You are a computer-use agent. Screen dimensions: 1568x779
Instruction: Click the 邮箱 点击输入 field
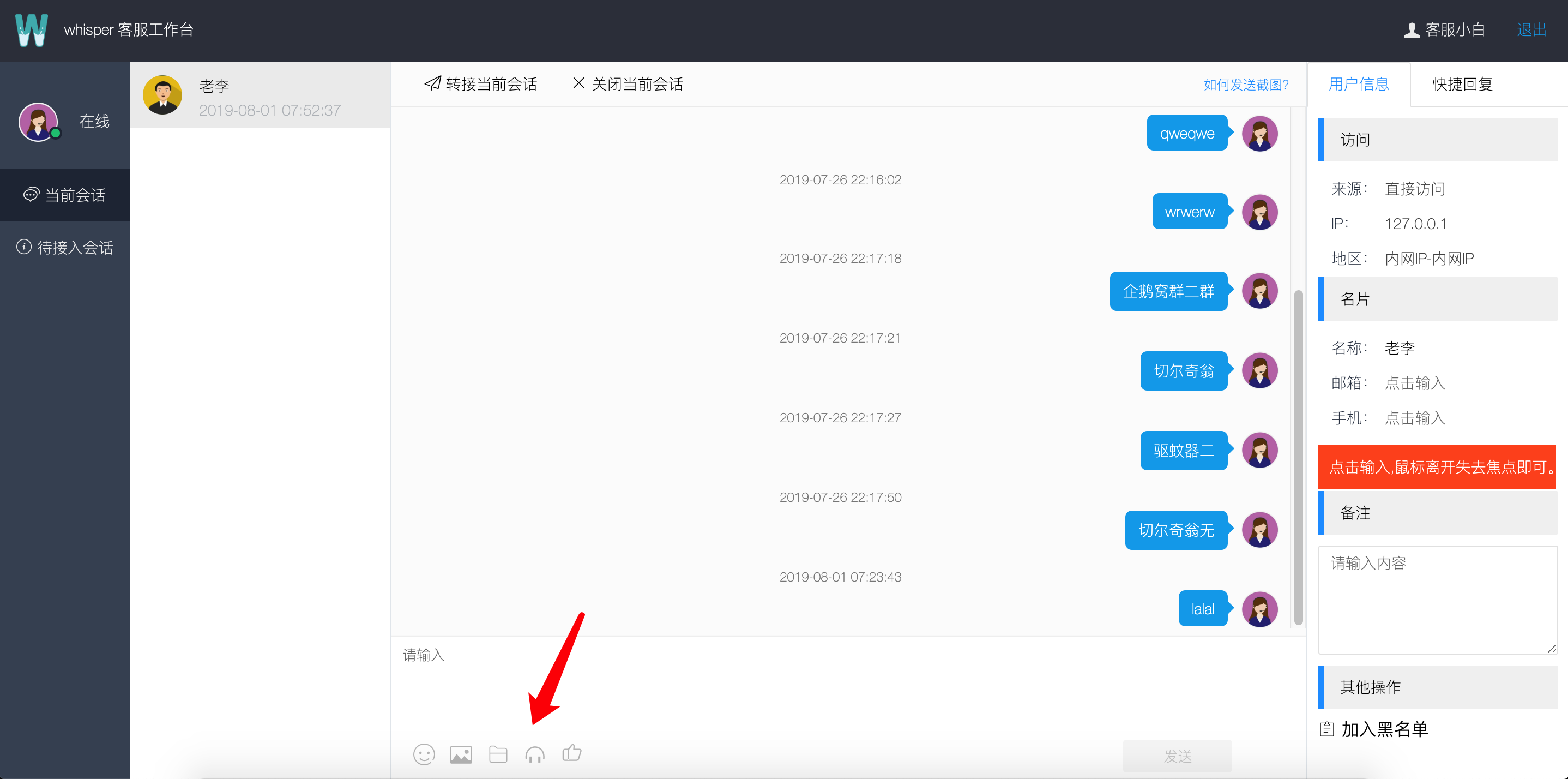pyautogui.click(x=1415, y=382)
